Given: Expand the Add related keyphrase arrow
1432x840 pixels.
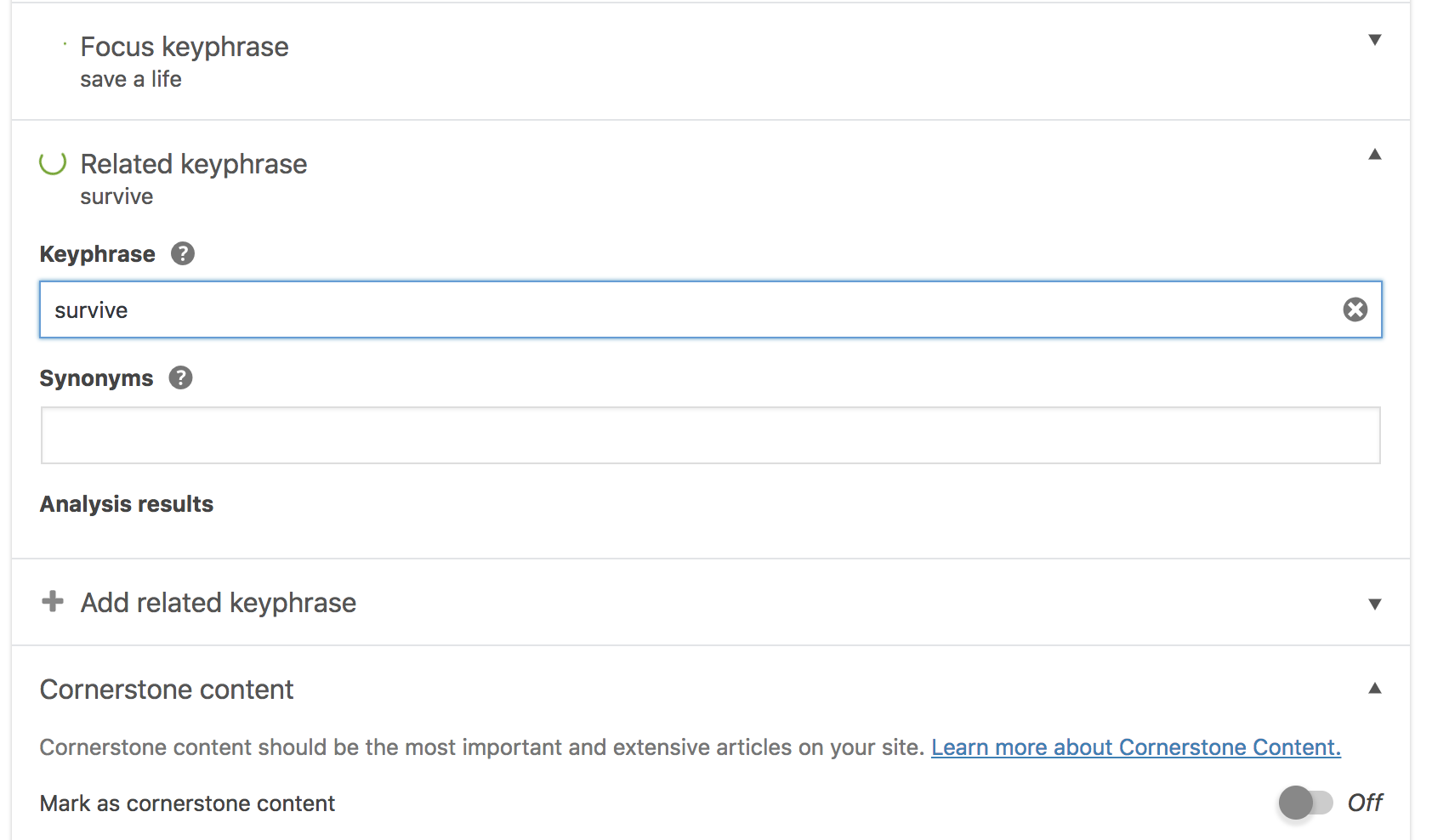Looking at the screenshot, I should click(x=1374, y=604).
